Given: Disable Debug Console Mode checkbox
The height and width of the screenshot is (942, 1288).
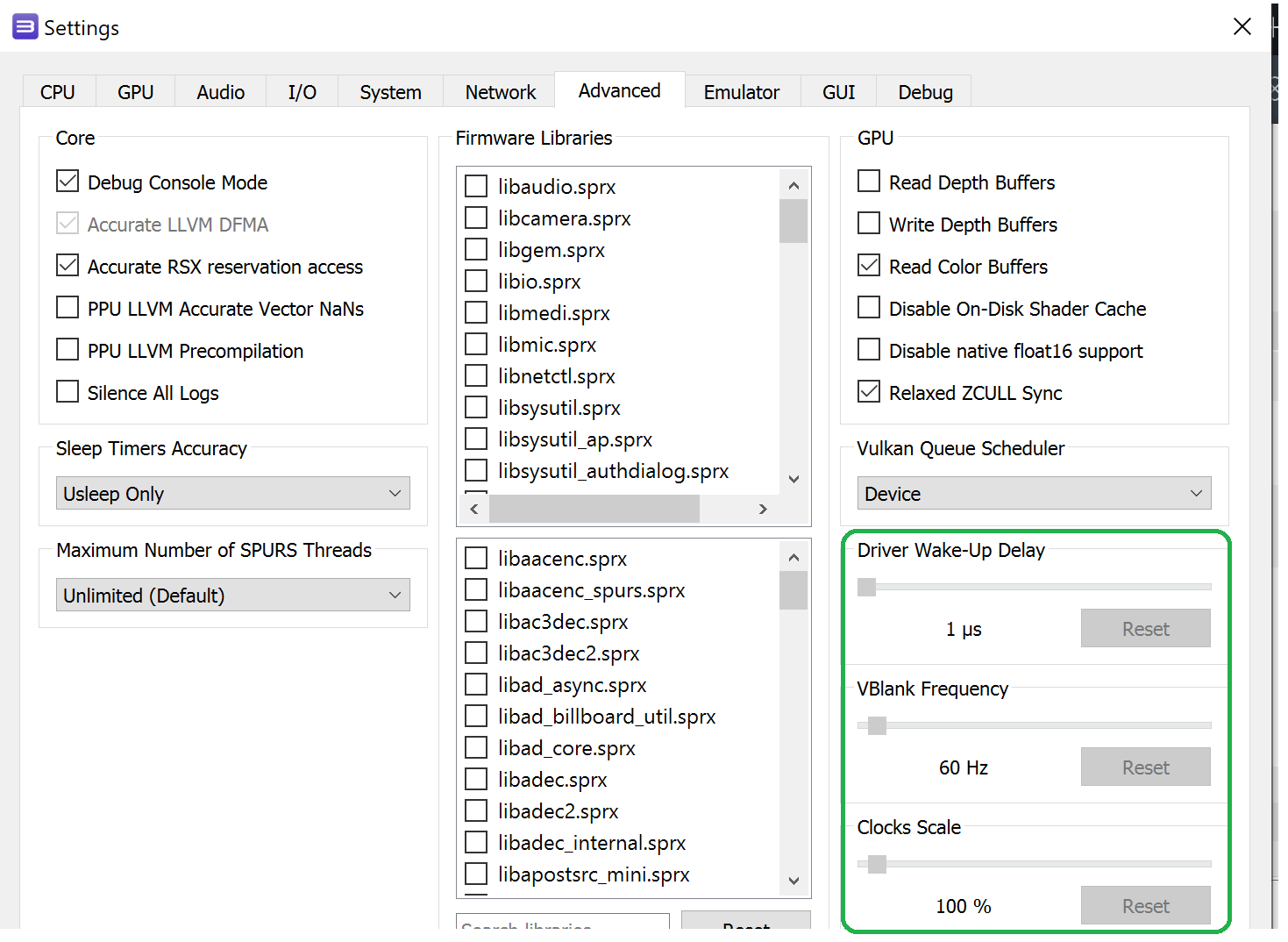Looking at the screenshot, I should pos(68,182).
